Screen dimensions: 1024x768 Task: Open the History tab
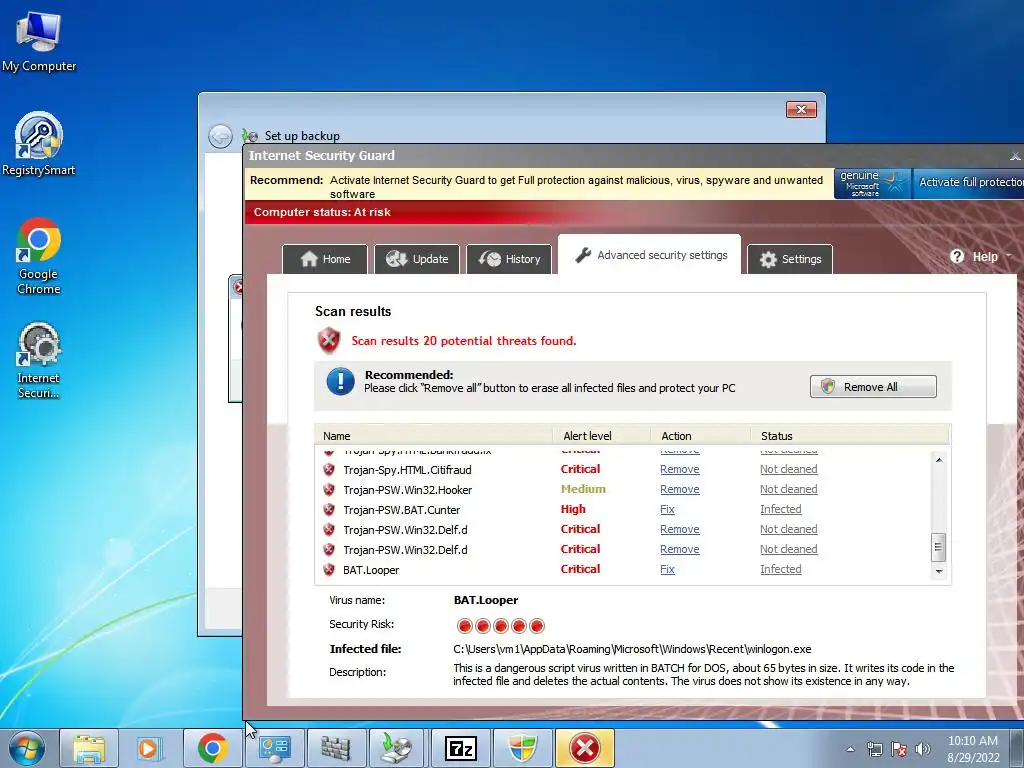tap(509, 259)
